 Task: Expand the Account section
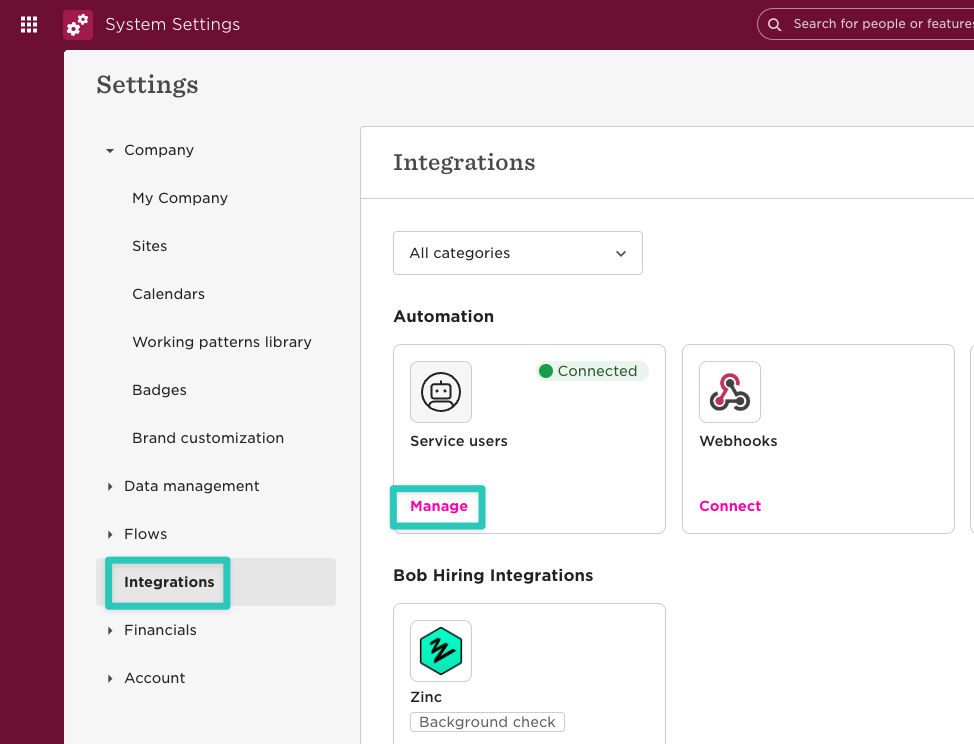110,679
